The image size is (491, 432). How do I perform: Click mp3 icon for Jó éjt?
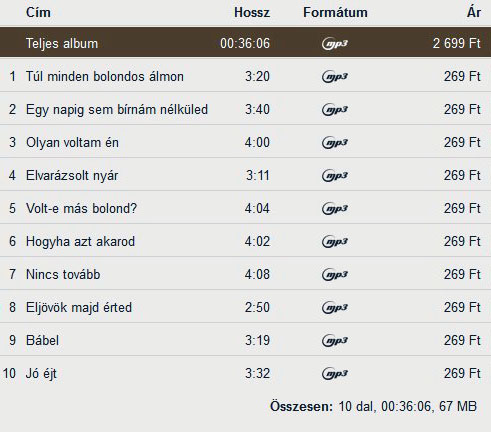point(335,374)
